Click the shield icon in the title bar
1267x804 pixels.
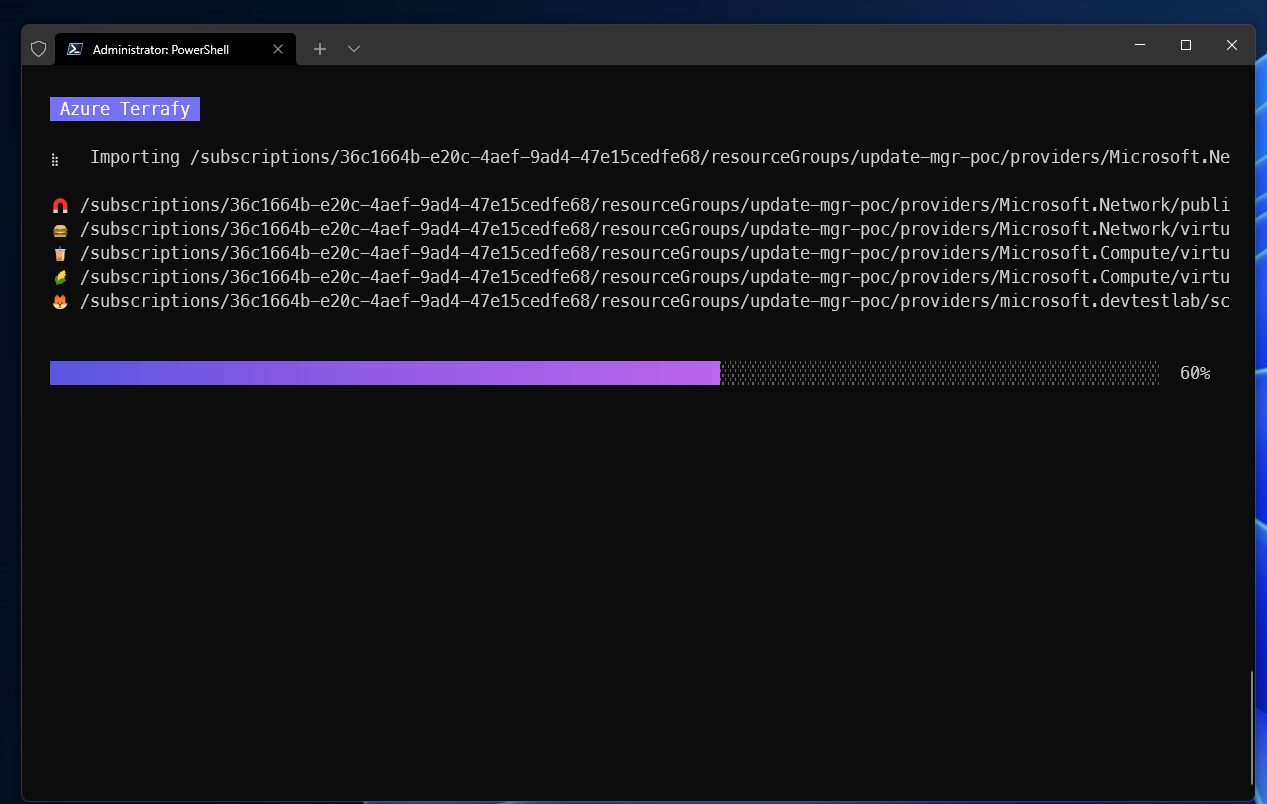(x=39, y=48)
